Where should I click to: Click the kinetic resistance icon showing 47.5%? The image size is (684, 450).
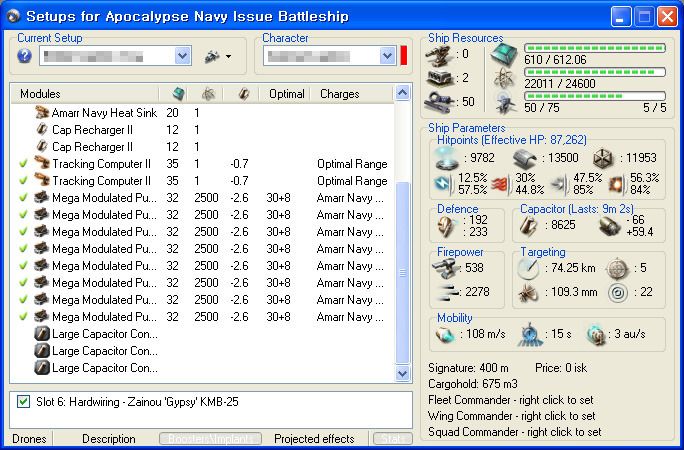click(x=560, y=184)
